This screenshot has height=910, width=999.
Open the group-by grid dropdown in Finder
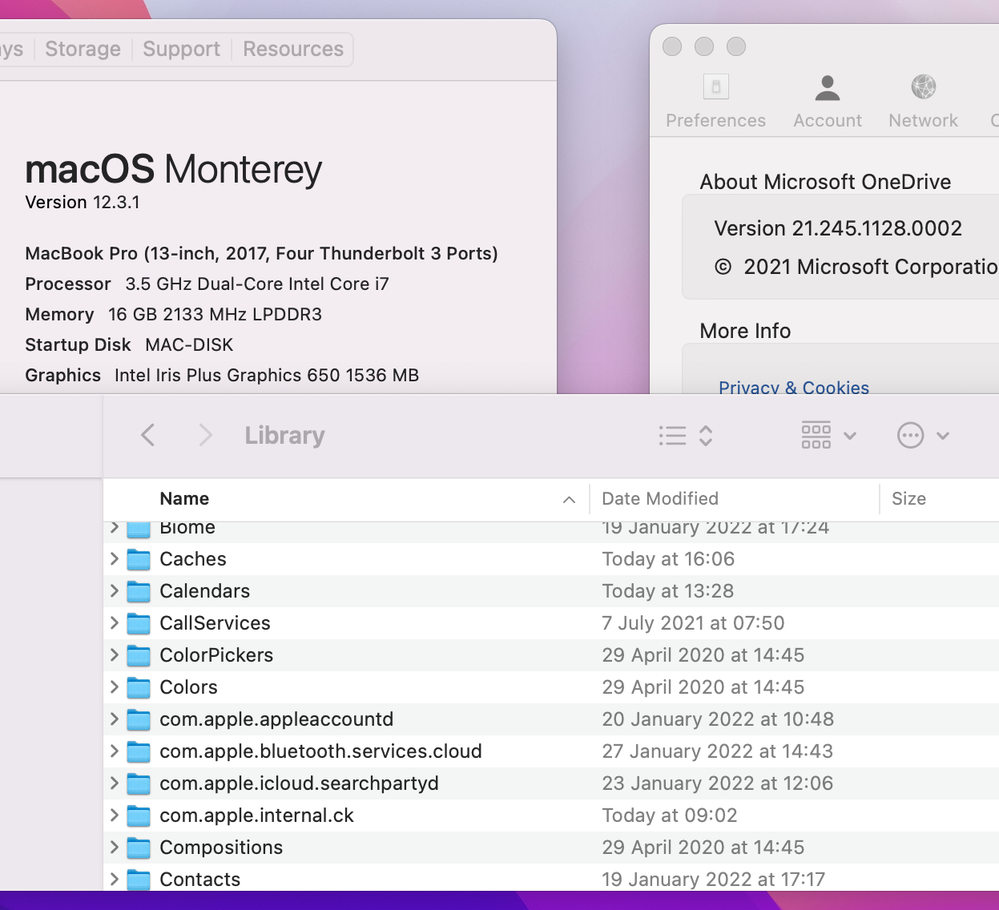point(828,436)
